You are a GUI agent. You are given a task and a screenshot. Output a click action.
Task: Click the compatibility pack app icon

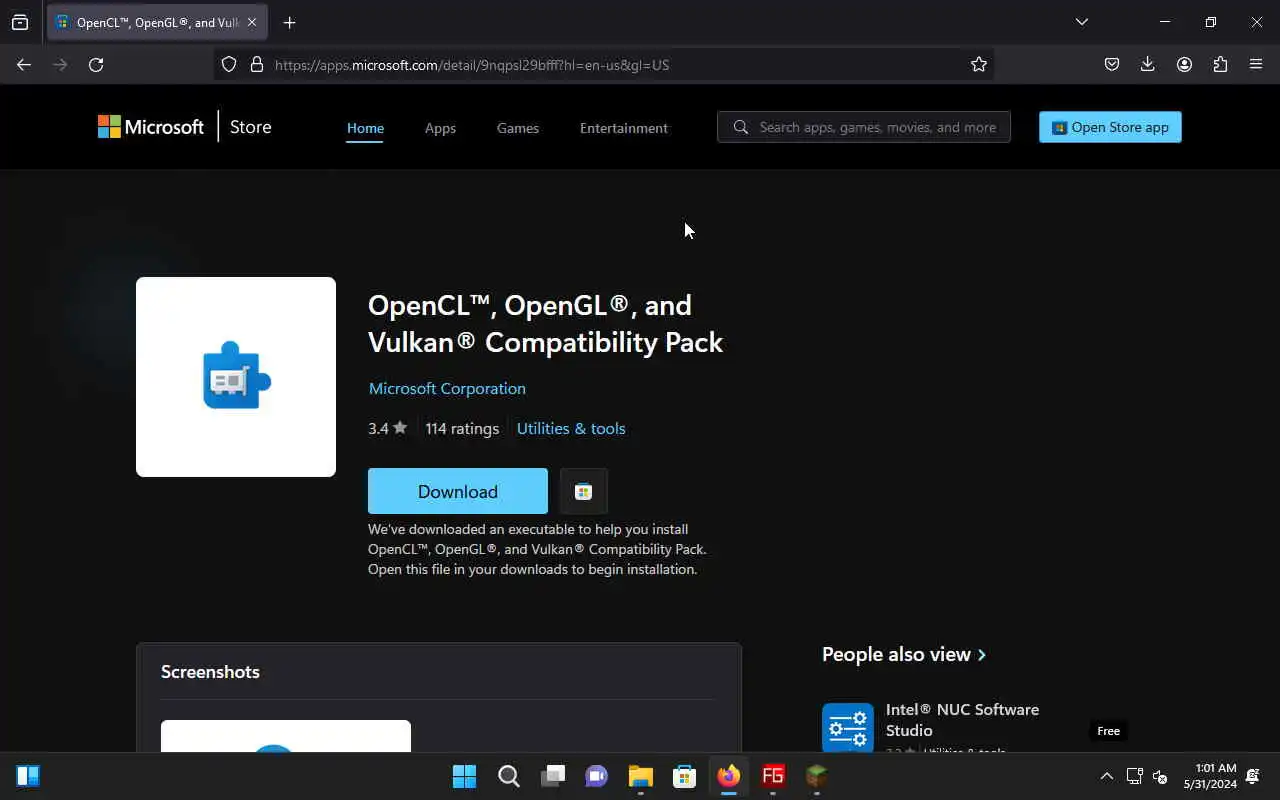pyautogui.click(x=236, y=377)
